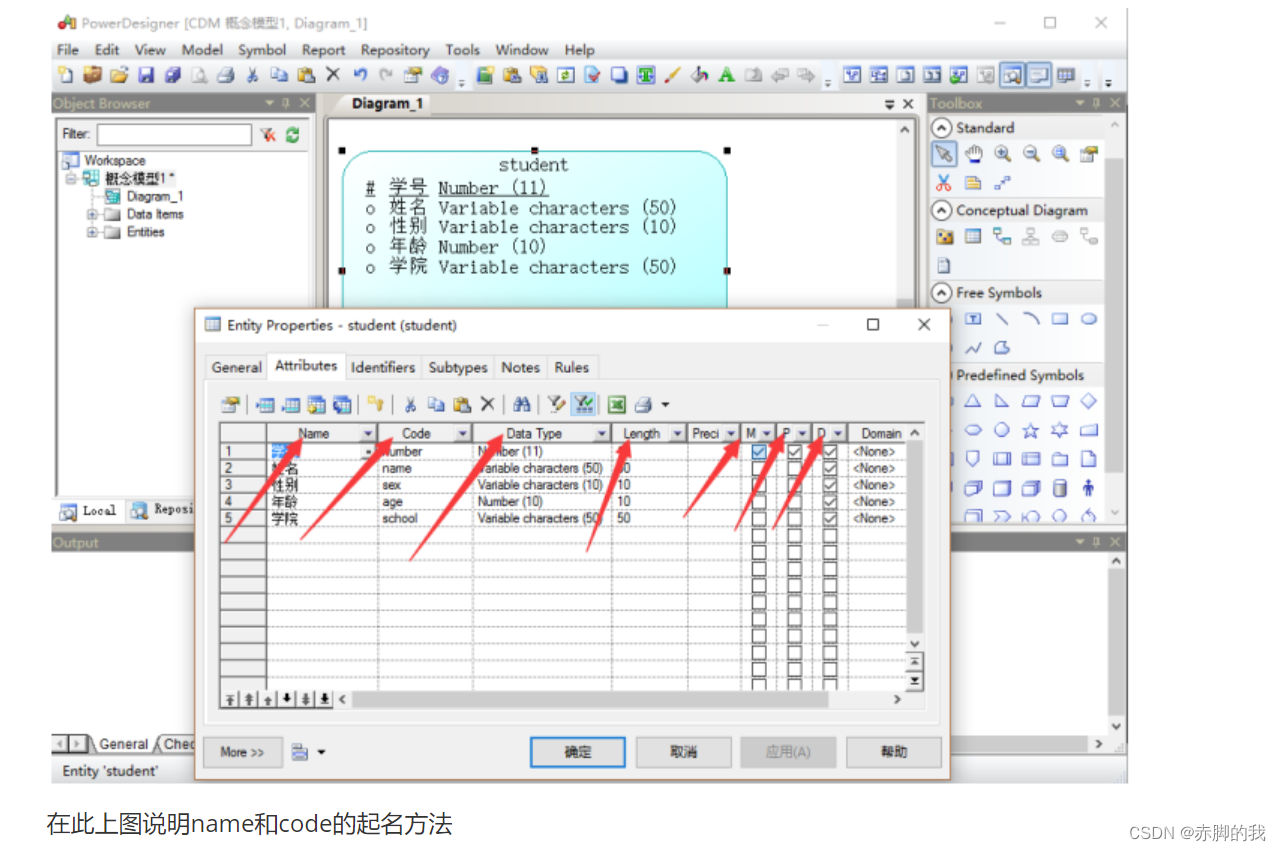
Task: Choose the Inheritance tool in Conceptual Diagram
Action: (x=1031, y=237)
